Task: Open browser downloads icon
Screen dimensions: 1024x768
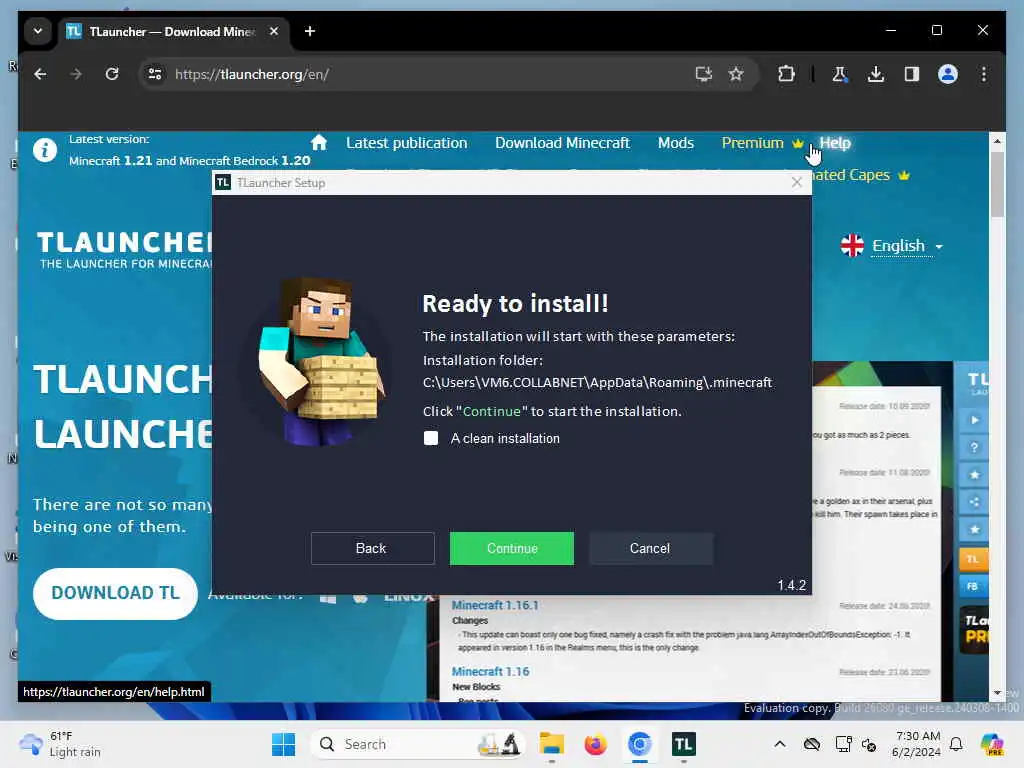Action: tap(876, 74)
